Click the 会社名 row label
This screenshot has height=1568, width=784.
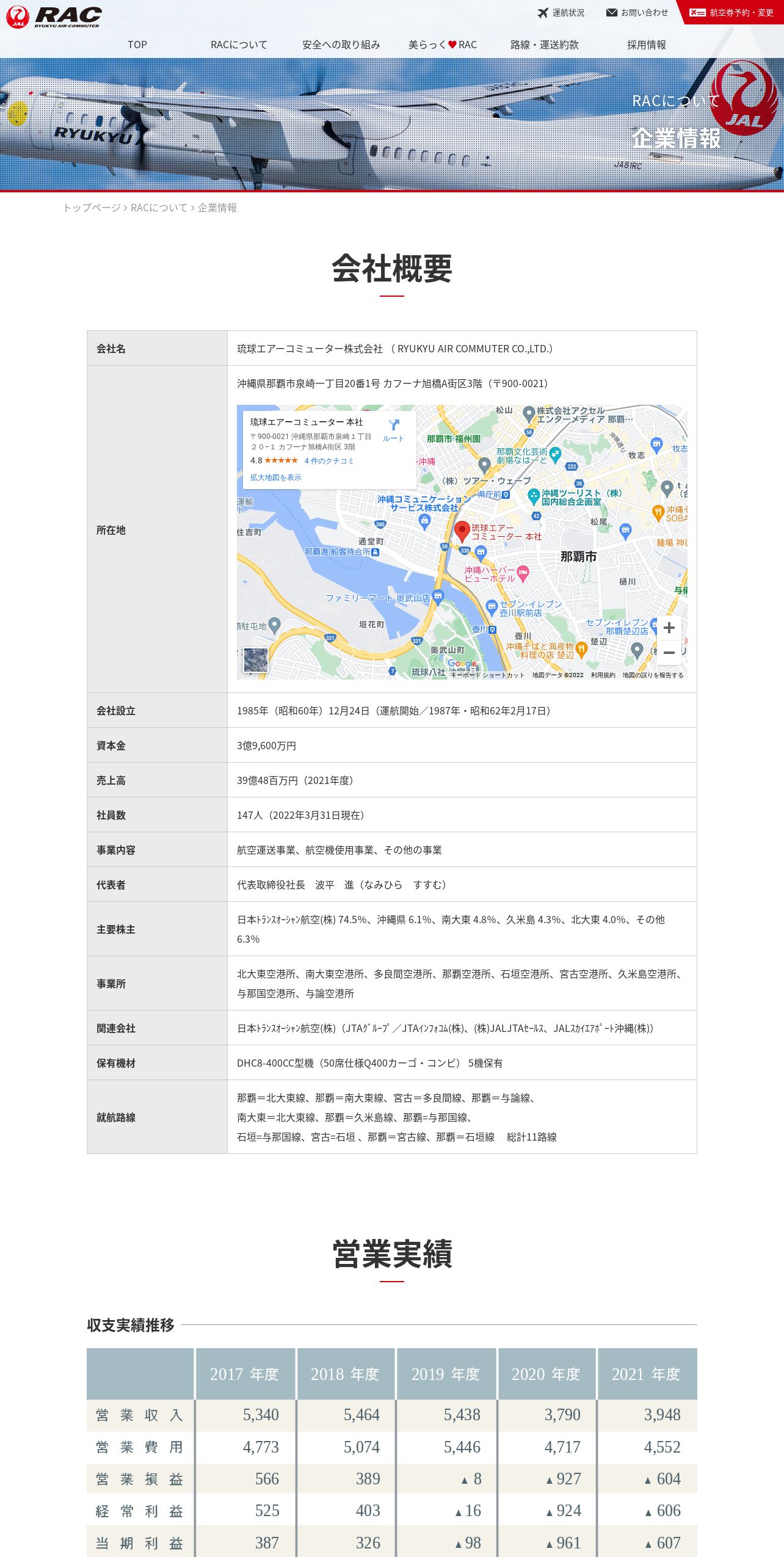coord(111,349)
